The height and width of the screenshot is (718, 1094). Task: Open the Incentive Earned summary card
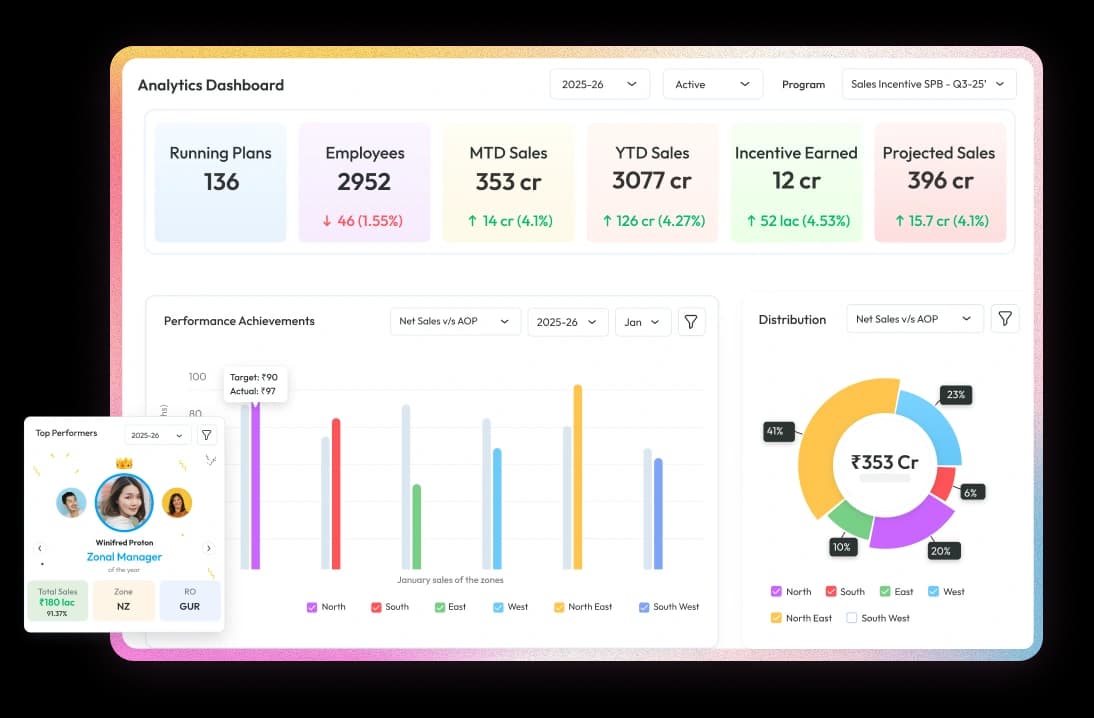(x=796, y=182)
